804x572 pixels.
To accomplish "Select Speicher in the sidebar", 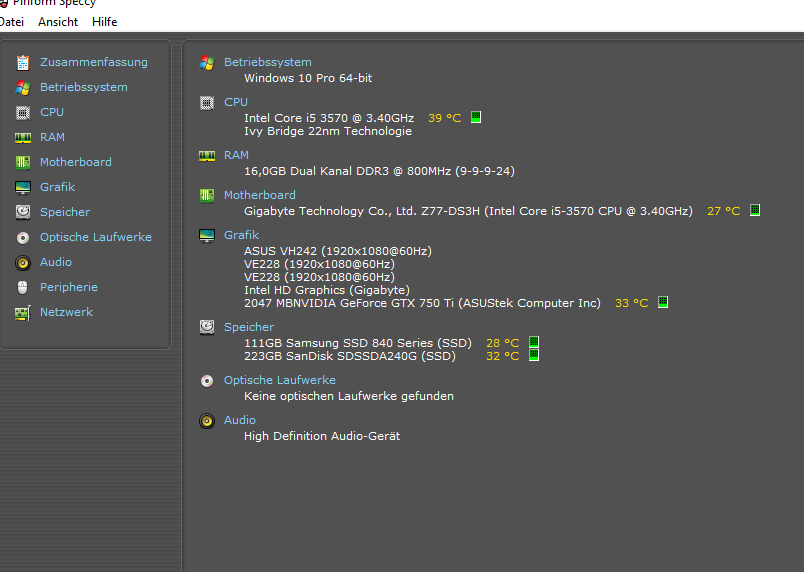I will point(65,212).
